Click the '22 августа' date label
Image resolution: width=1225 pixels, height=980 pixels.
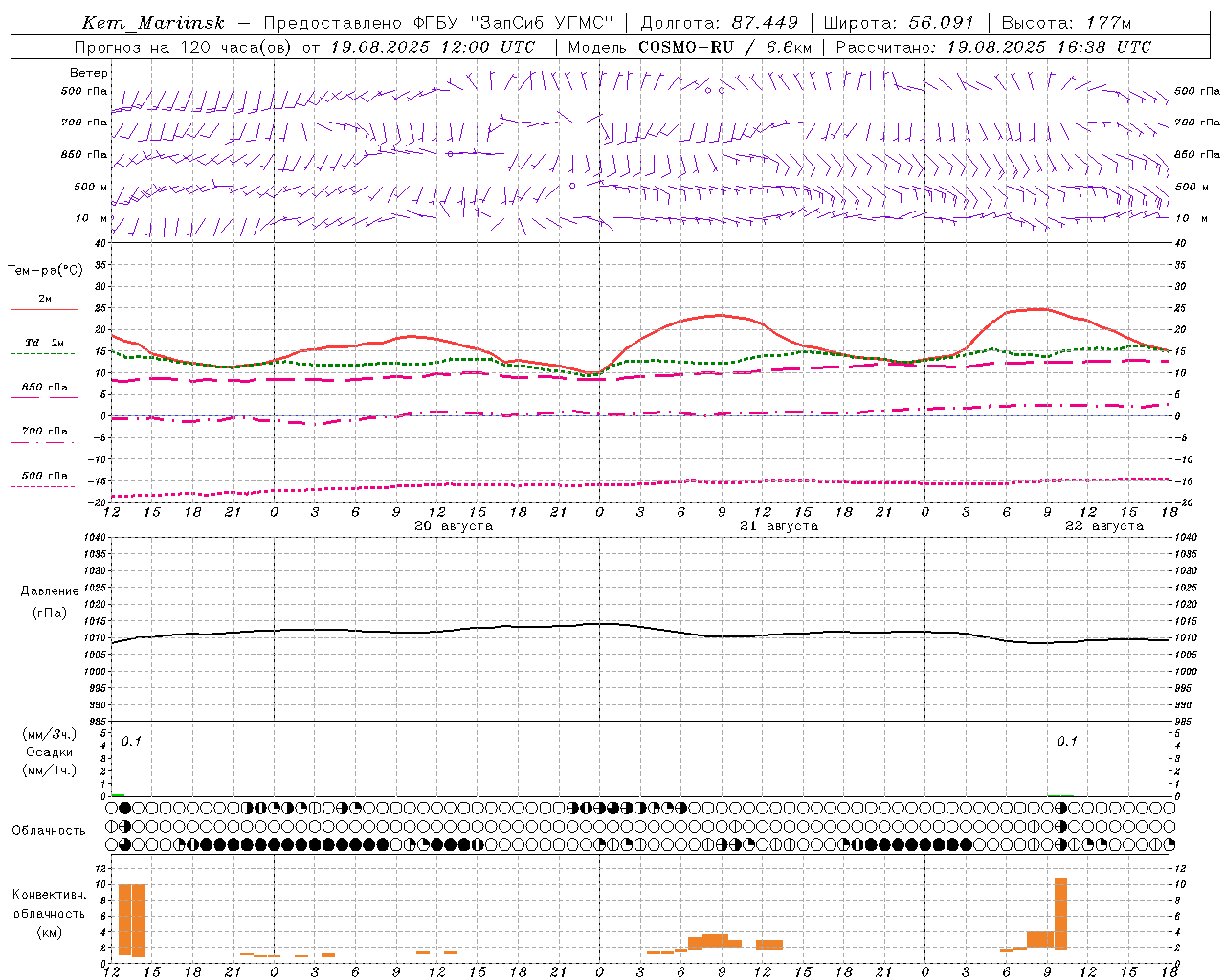pyautogui.click(x=1104, y=526)
